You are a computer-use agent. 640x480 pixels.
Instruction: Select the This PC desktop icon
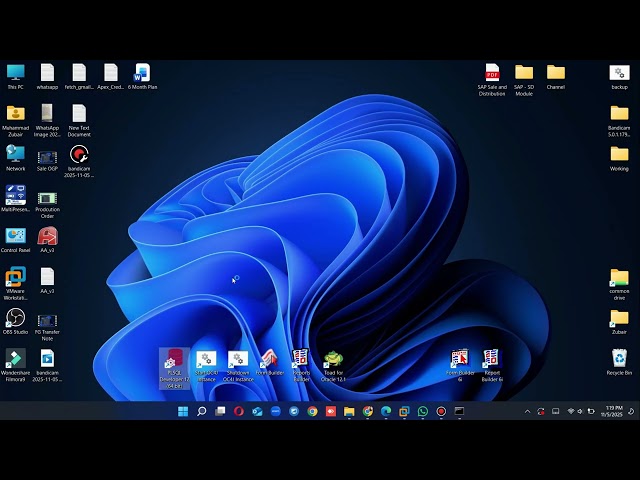[x=16, y=77]
